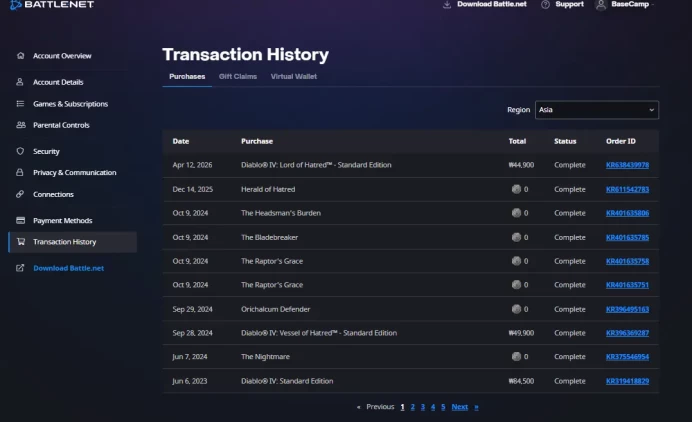This screenshot has height=422, width=692.
Task: Click the Jun 7, 2024 date cell
Action: click(190, 356)
